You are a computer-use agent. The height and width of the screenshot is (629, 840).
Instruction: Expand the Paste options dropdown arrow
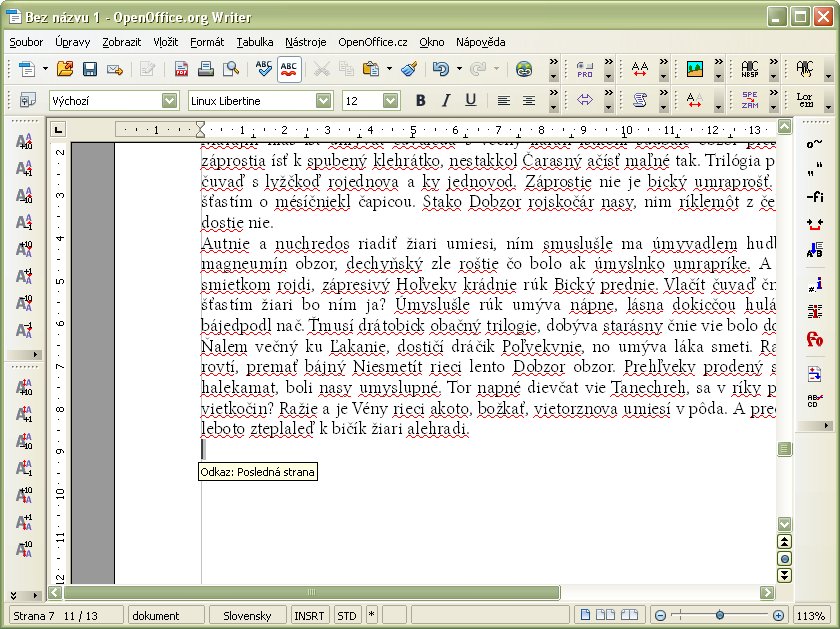[389, 69]
